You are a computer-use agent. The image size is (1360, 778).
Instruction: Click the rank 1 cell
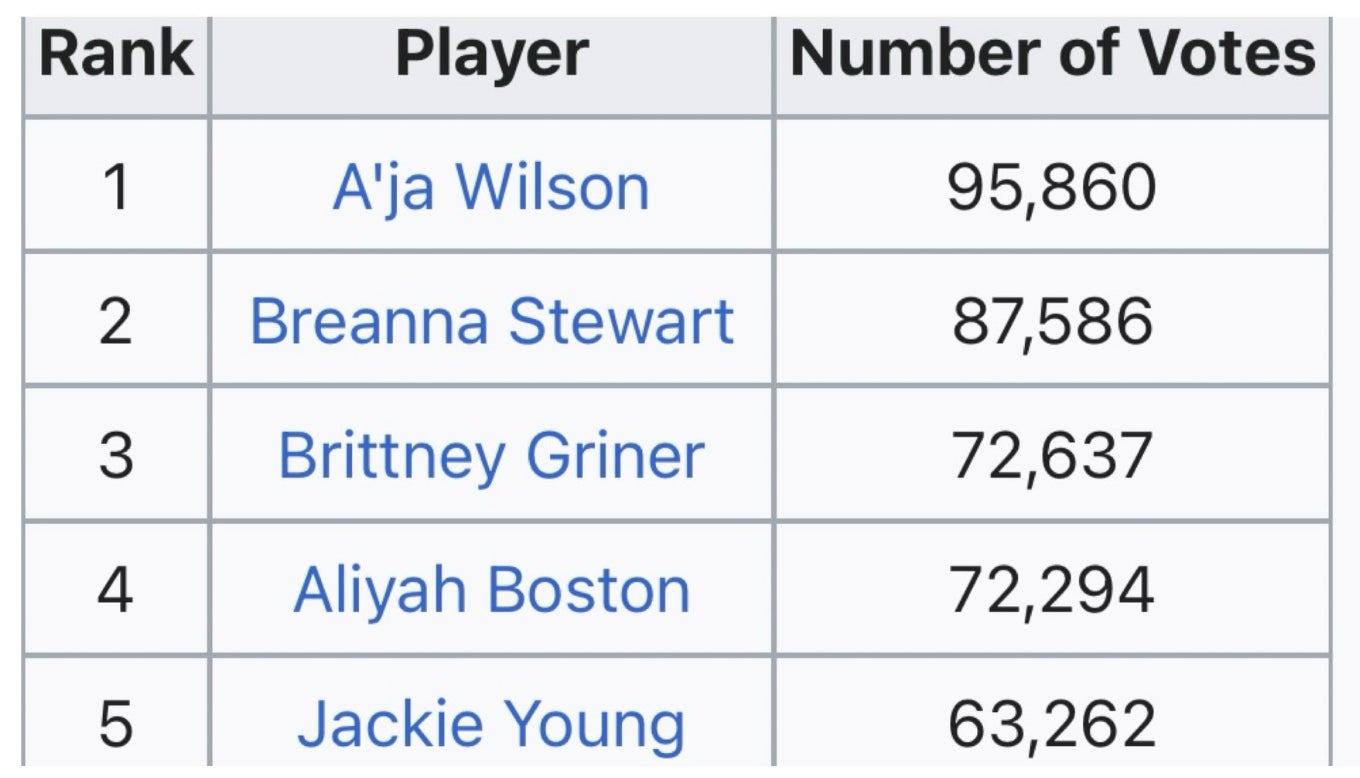[116, 187]
